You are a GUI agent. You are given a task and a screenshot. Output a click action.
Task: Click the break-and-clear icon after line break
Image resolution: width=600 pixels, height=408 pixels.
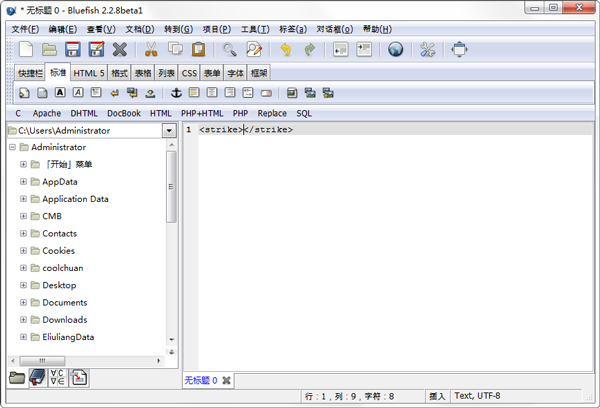[x=132, y=93]
